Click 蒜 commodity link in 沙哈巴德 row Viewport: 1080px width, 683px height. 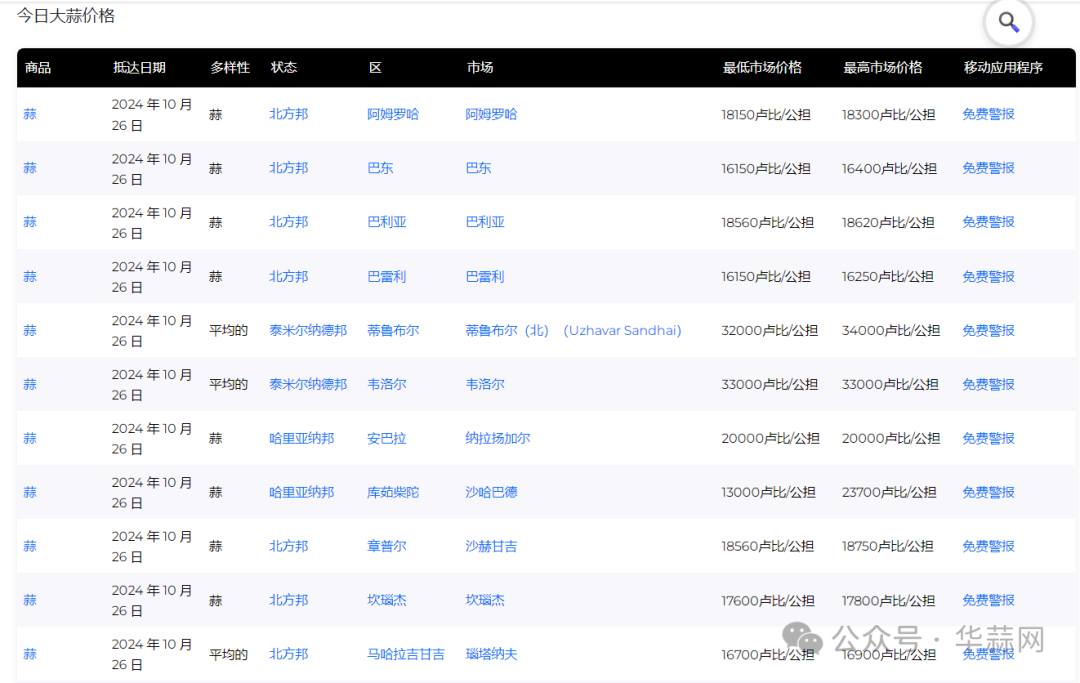pyautogui.click(x=30, y=492)
